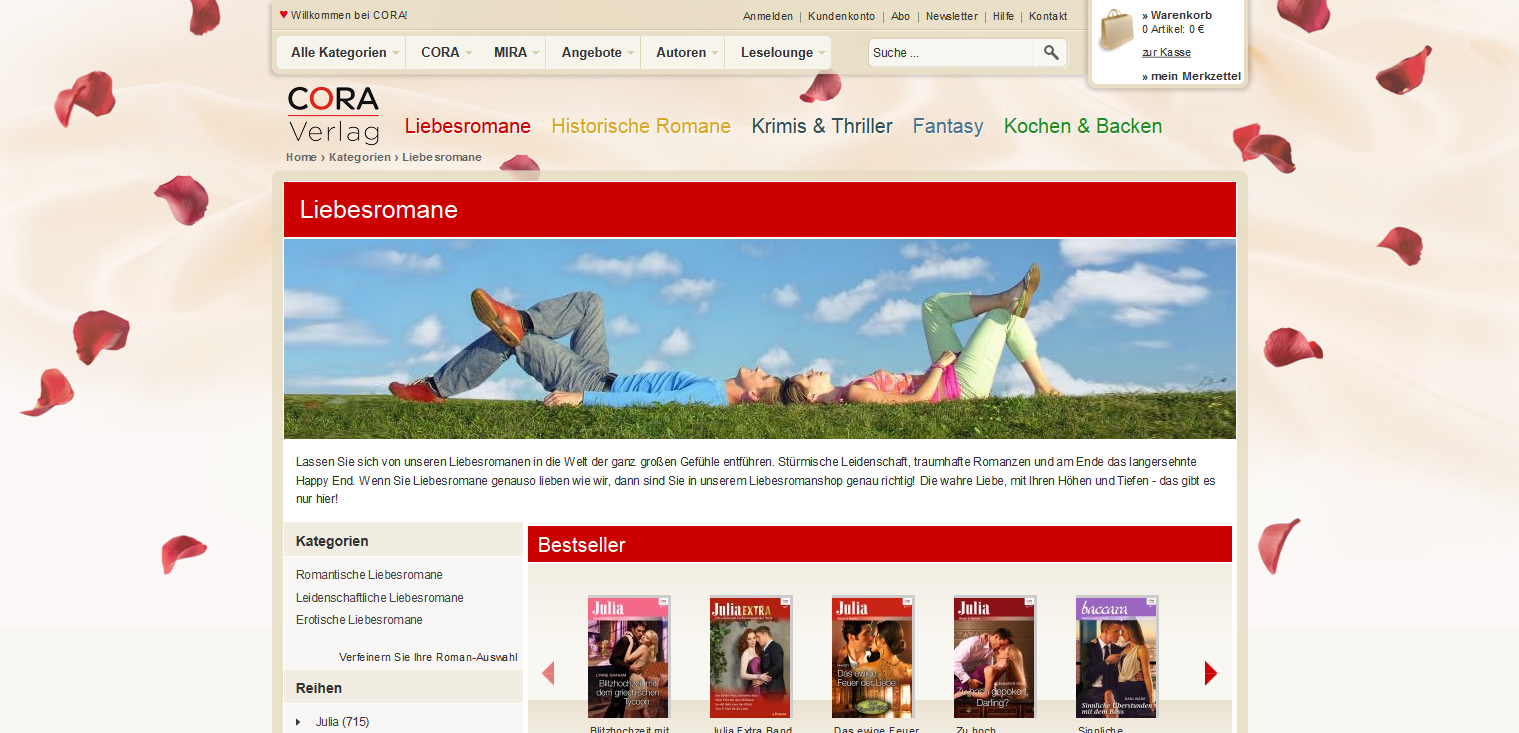Open the Julia (715) series
This screenshot has height=733, width=1519.
(342, 722)
